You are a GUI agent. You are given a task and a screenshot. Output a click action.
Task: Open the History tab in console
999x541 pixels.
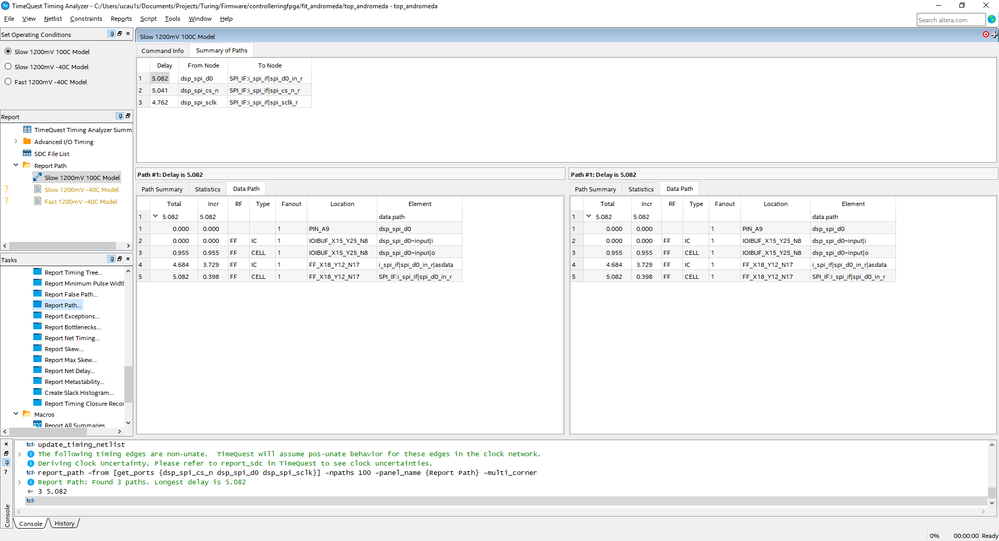pos(64,523)
